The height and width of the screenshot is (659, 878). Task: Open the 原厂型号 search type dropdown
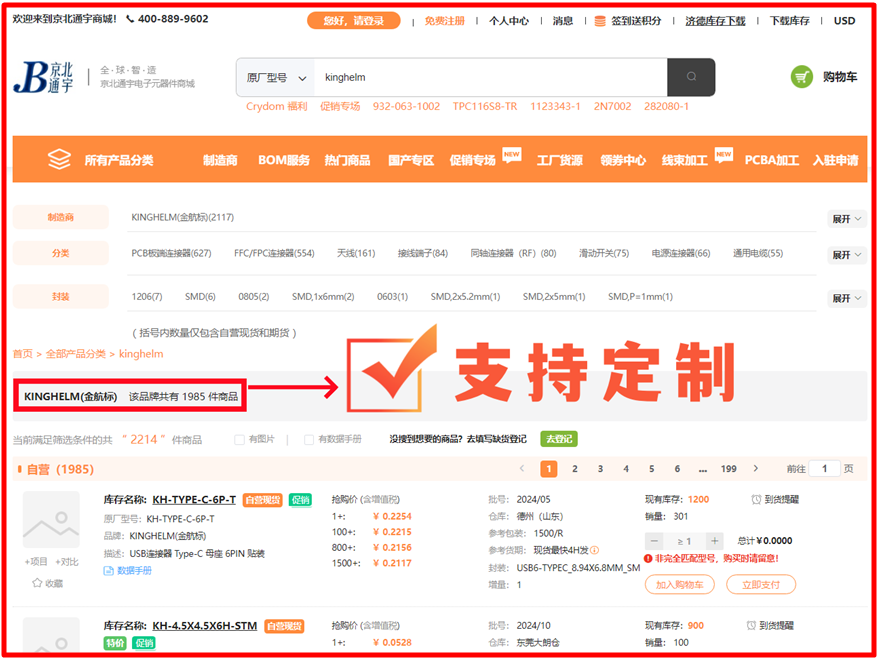(x=275, y=77)
